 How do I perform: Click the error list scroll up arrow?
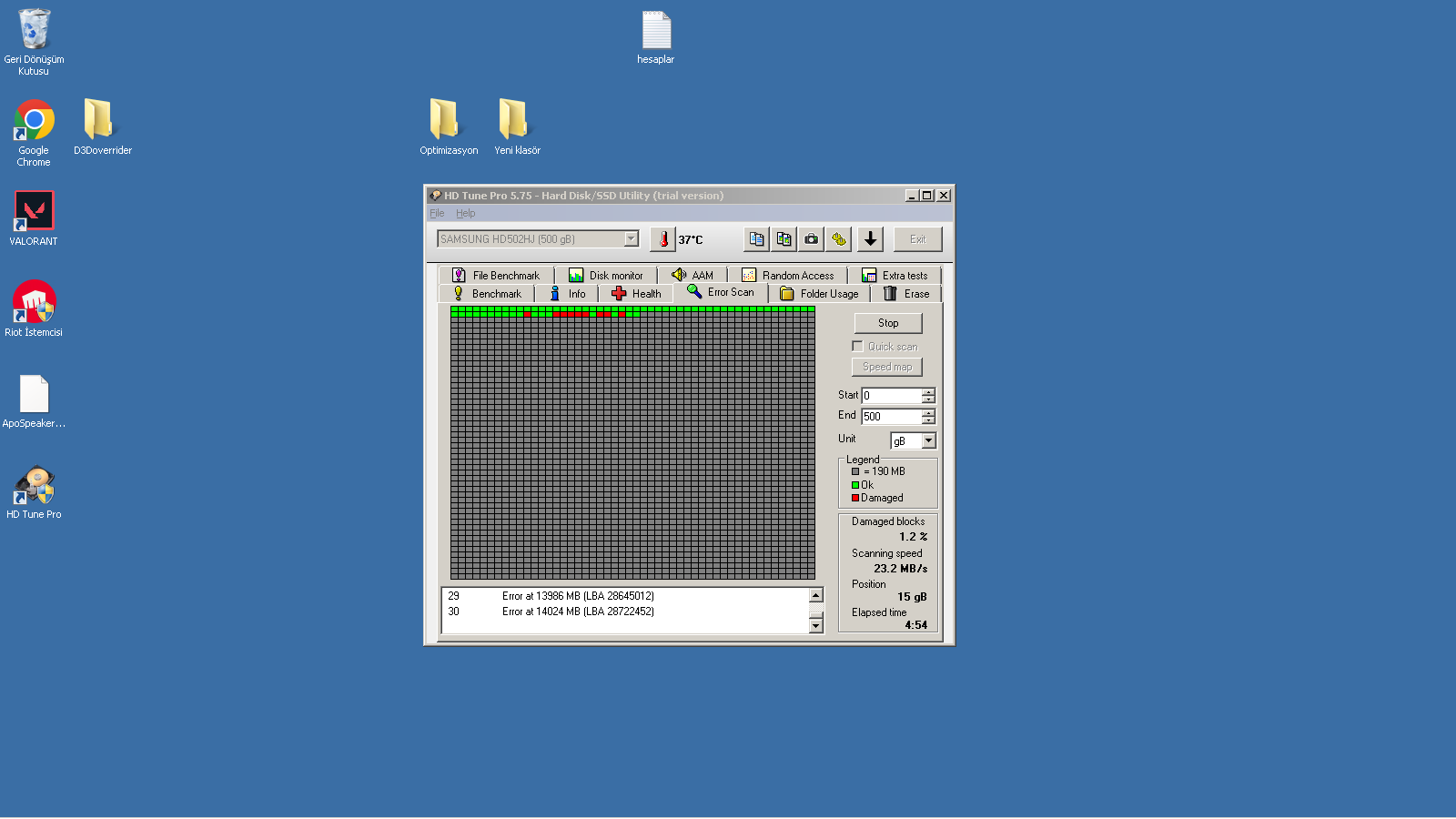point(815,595)
